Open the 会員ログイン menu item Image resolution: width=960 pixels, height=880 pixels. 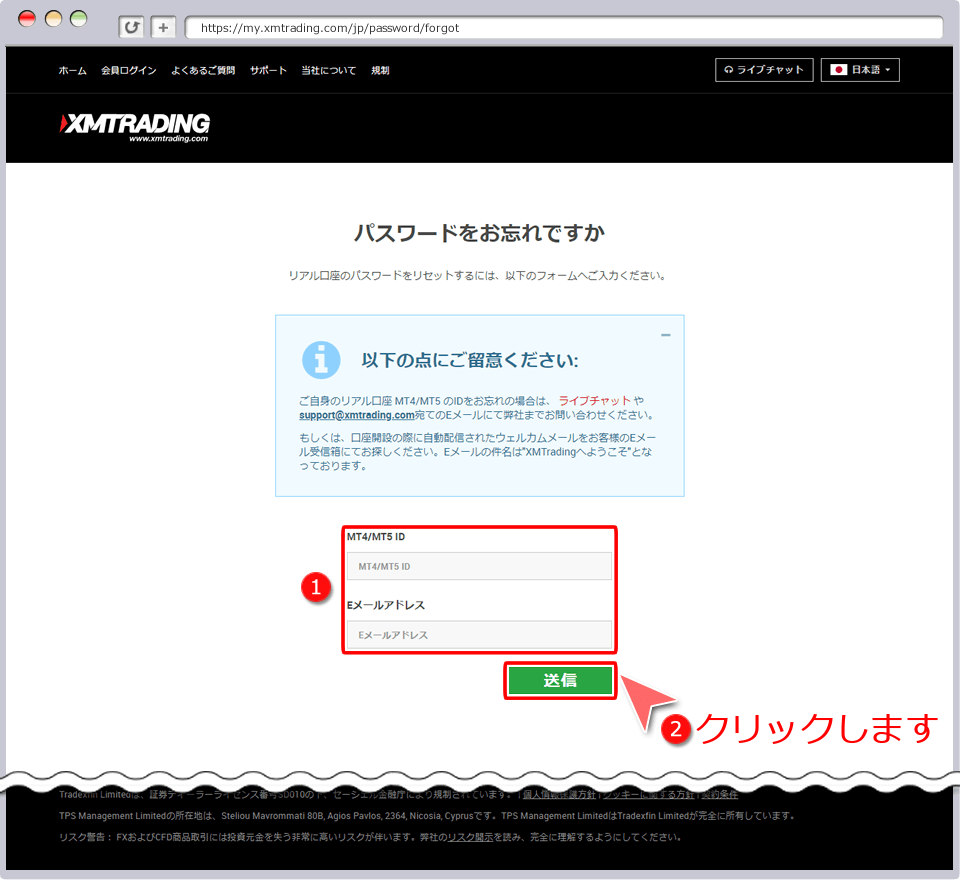pos(129,70)
